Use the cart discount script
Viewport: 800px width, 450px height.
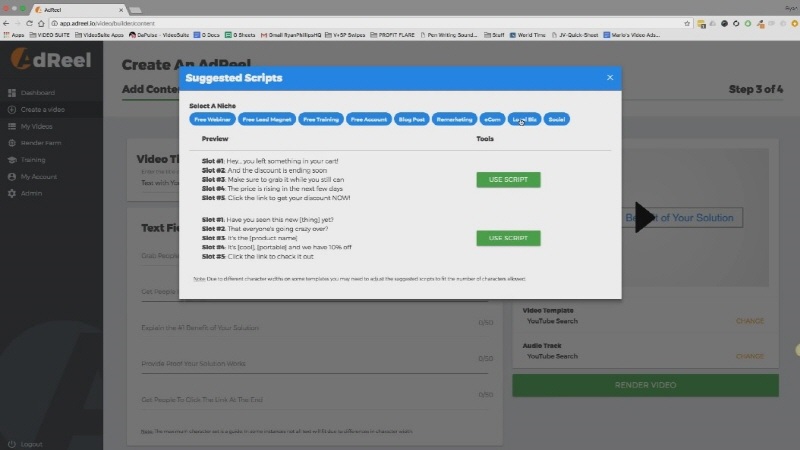(508, 180)
